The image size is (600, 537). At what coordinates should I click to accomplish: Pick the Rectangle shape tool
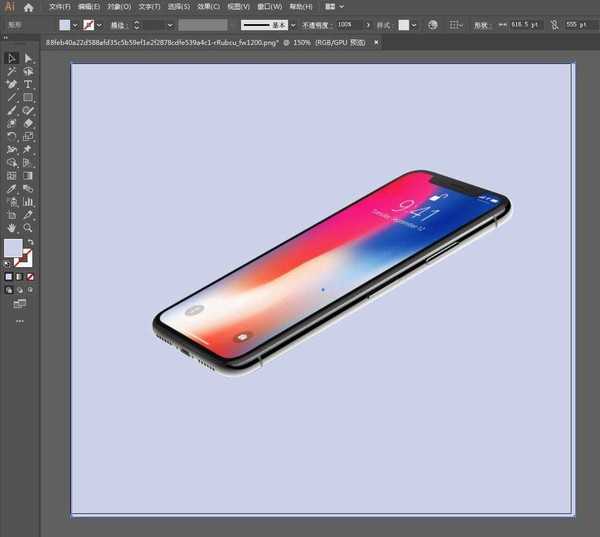coord(28,97)
